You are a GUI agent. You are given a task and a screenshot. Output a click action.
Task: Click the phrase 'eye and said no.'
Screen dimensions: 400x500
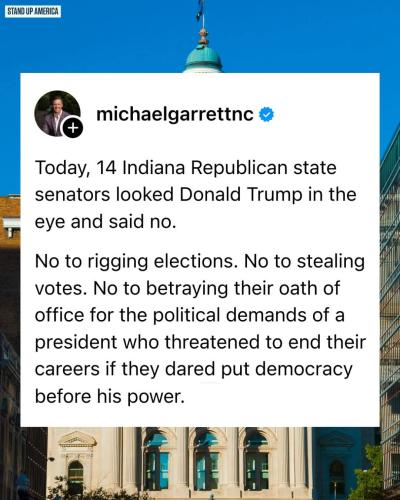[x=105, y=222]
